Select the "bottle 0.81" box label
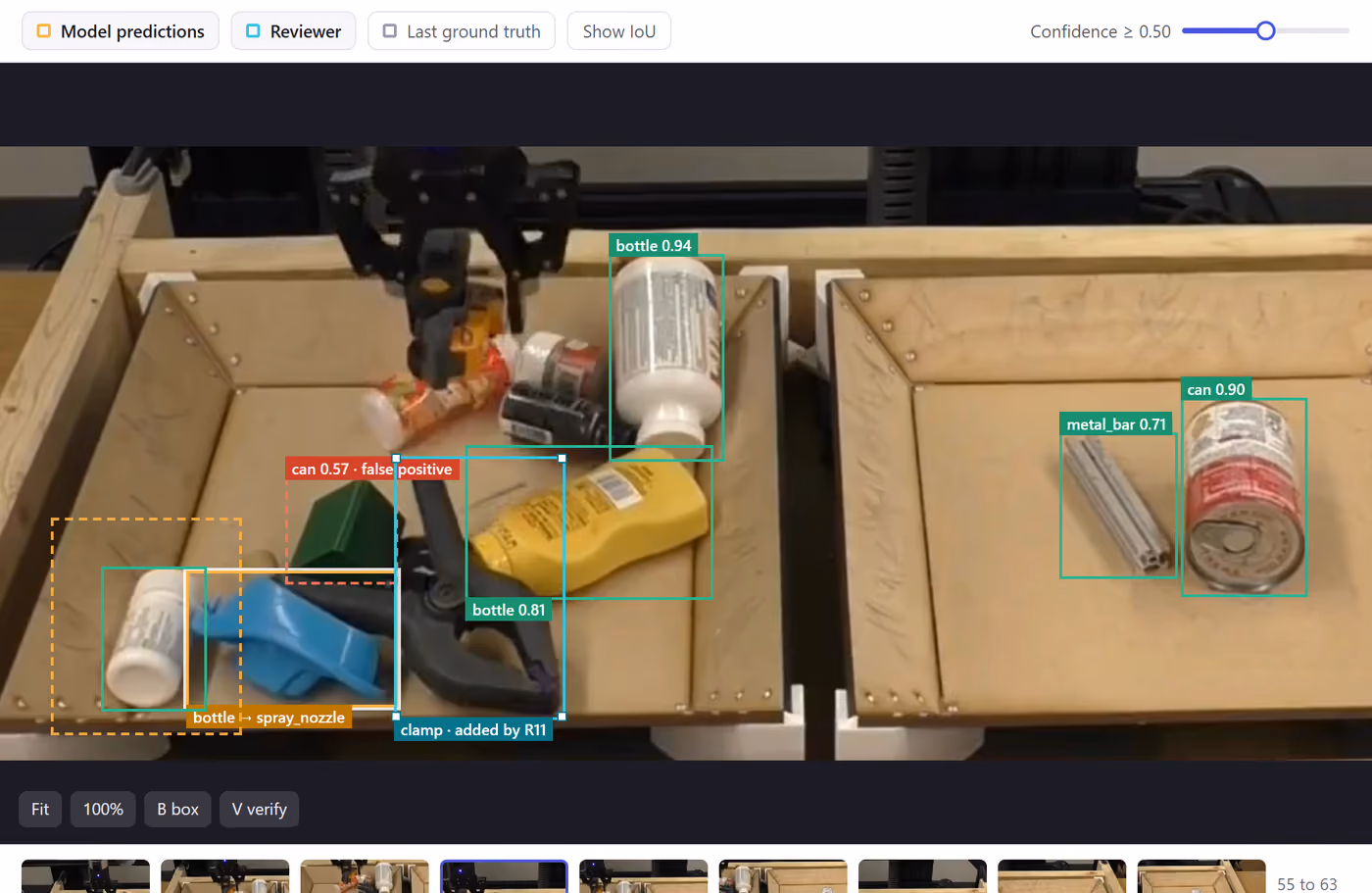Image resolution: width=1372 pixels, height=893 pixels. [x=509, y=610]
